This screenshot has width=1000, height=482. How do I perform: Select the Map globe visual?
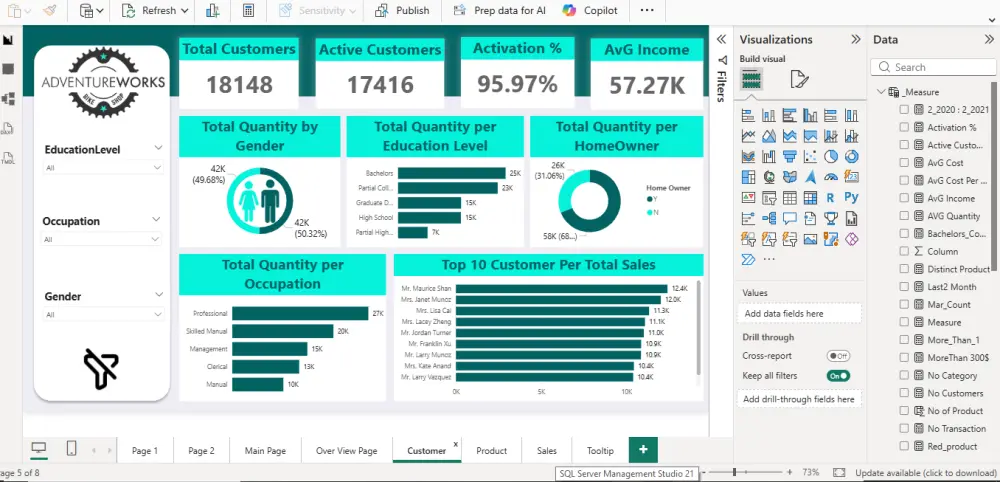tap(769, 177)
